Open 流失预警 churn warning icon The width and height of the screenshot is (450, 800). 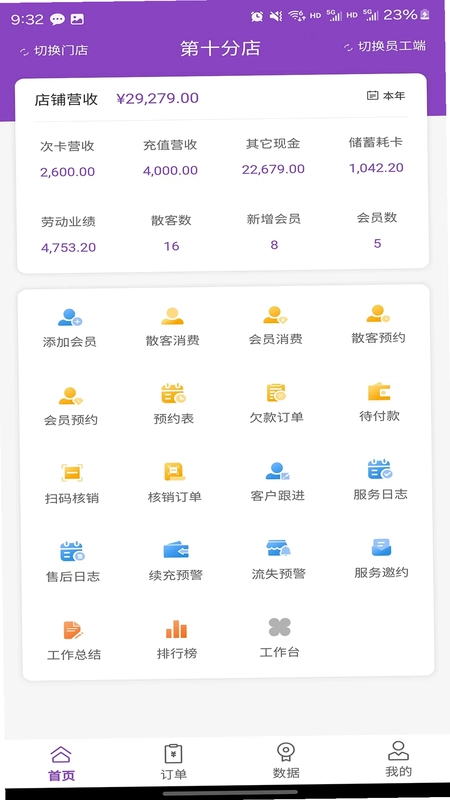[279, 549]
